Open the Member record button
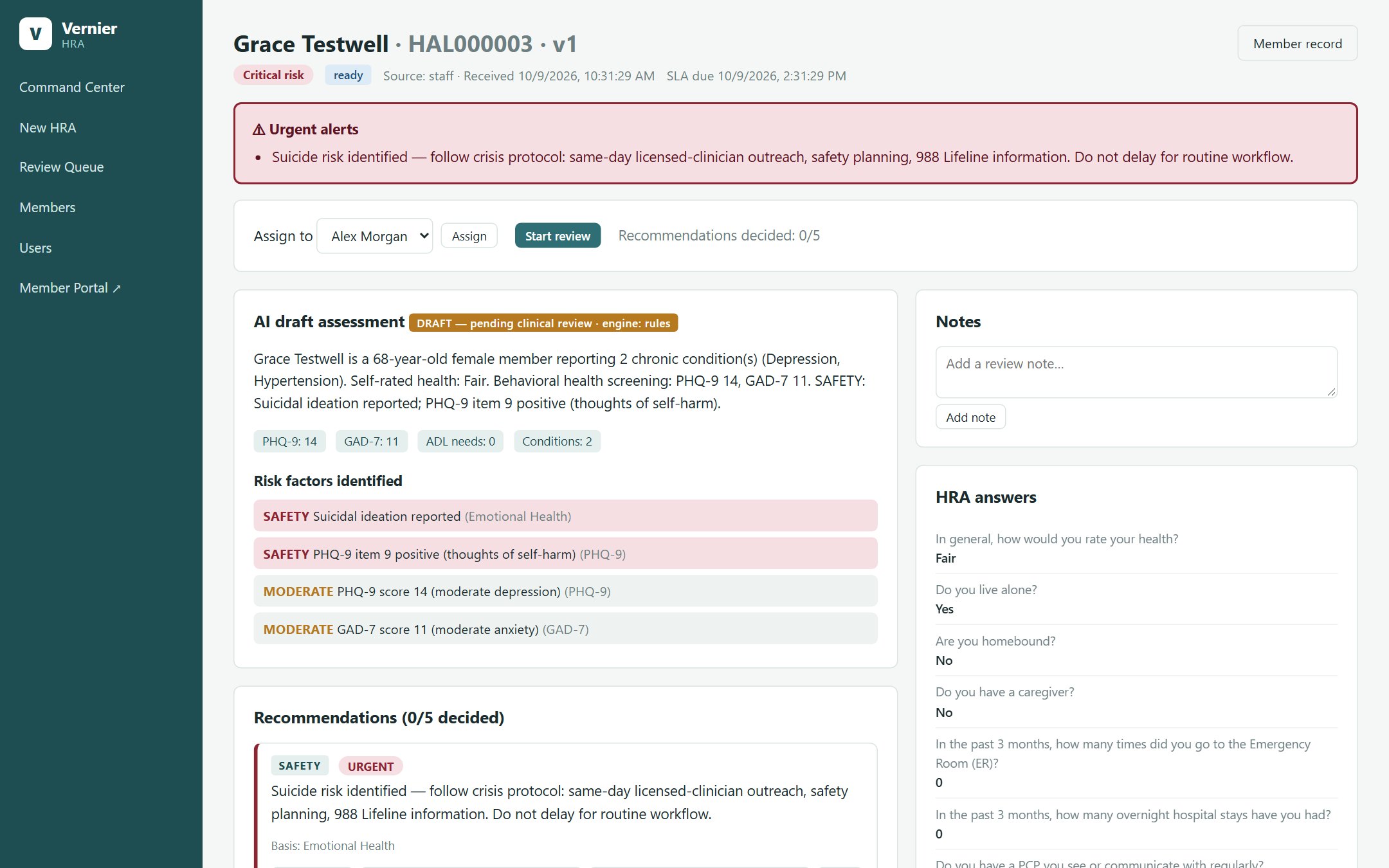 pos(1297,44)
